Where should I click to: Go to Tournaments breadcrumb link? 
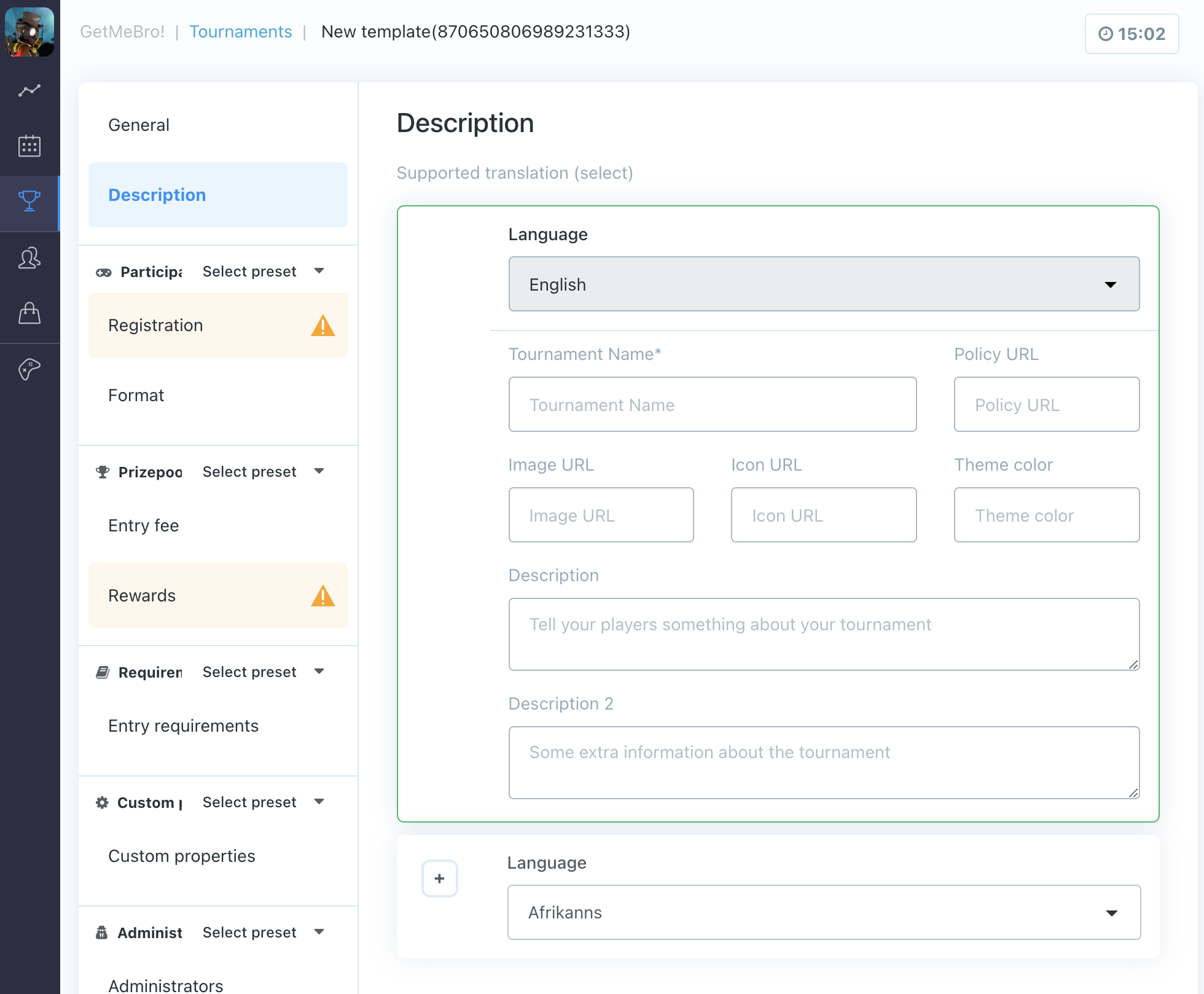coord(240,32)
